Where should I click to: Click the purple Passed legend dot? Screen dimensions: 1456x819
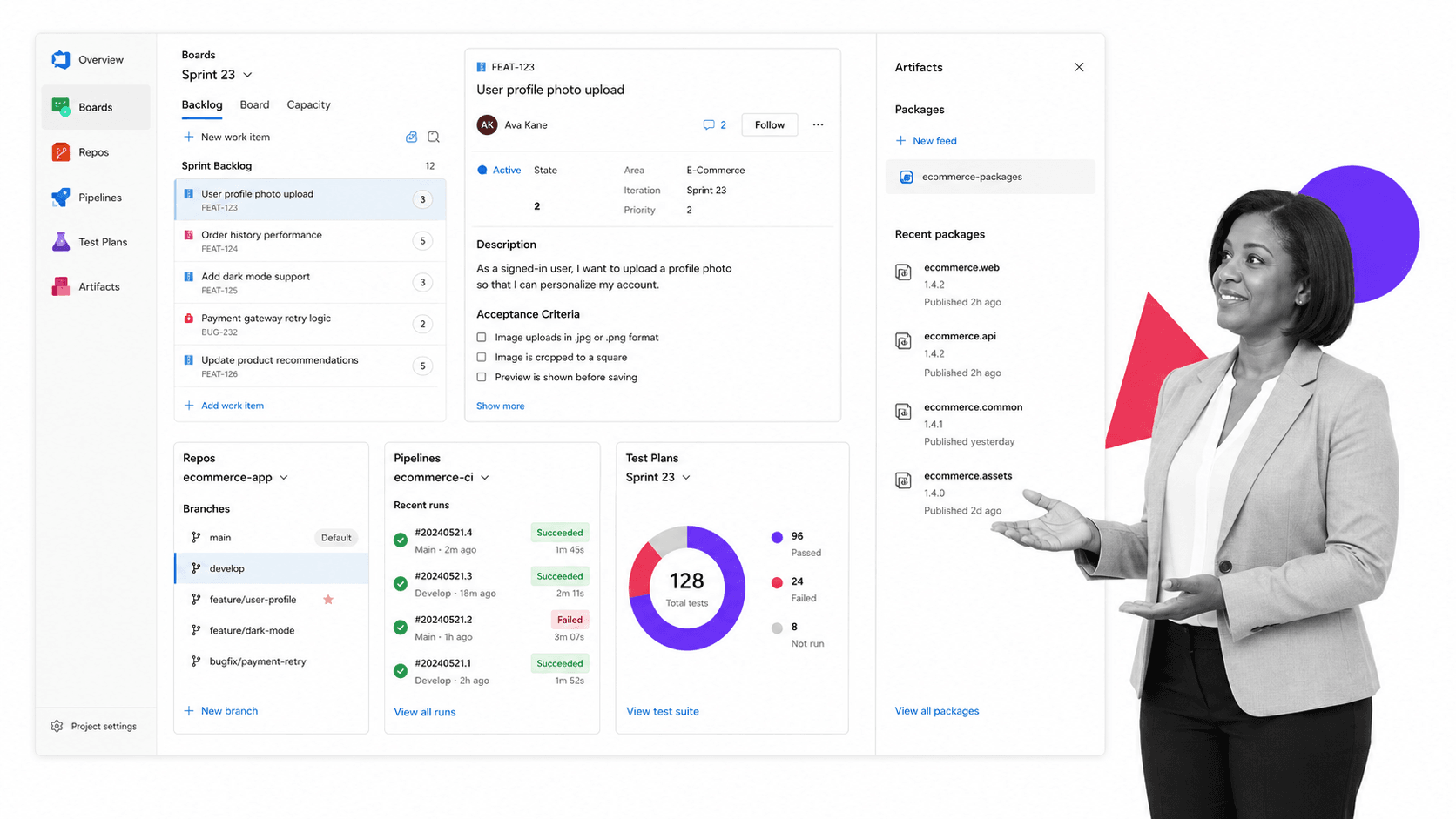(x=777, y=537)
